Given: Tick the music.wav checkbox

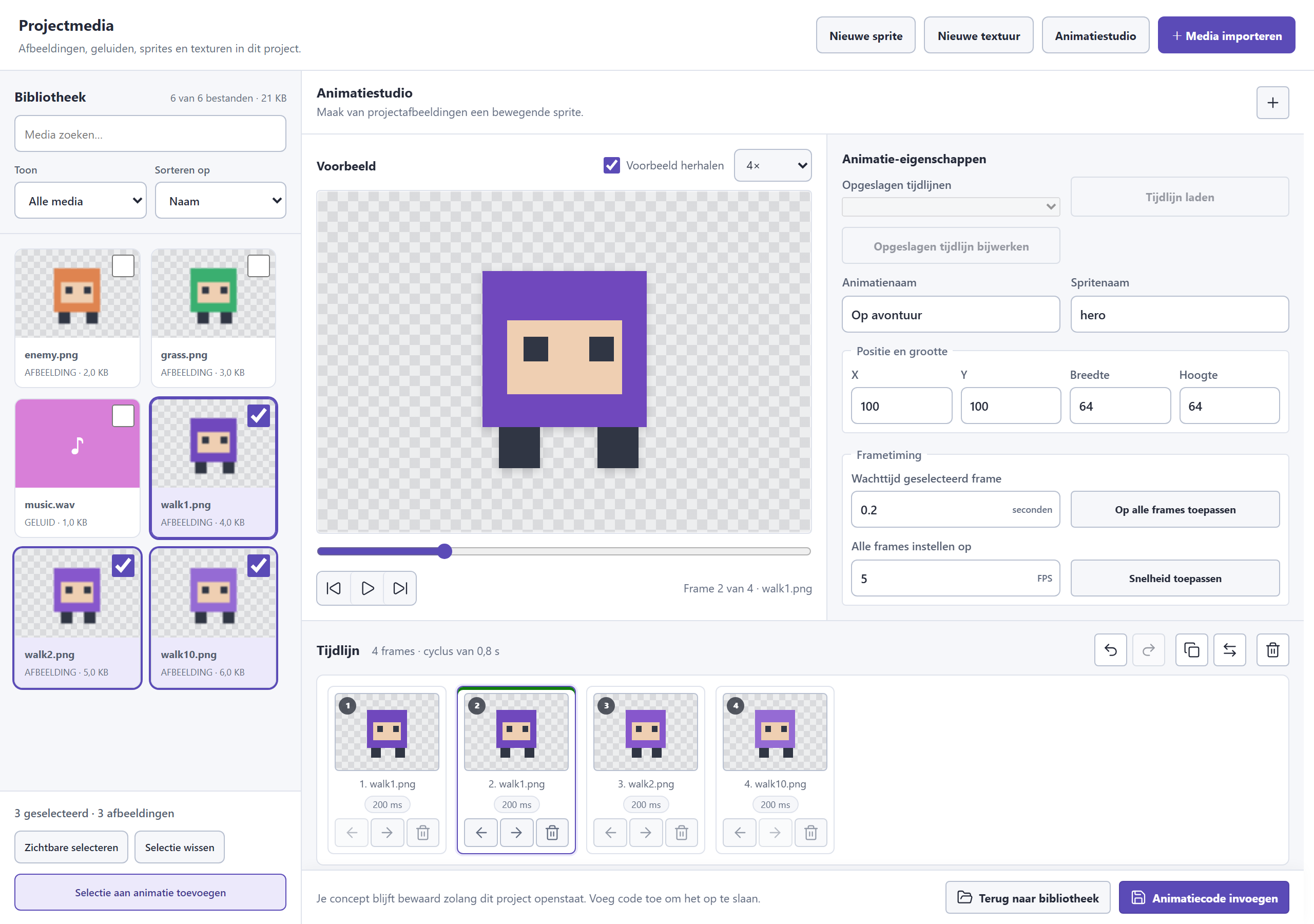Looking at the screenshot, I should 123,416.
